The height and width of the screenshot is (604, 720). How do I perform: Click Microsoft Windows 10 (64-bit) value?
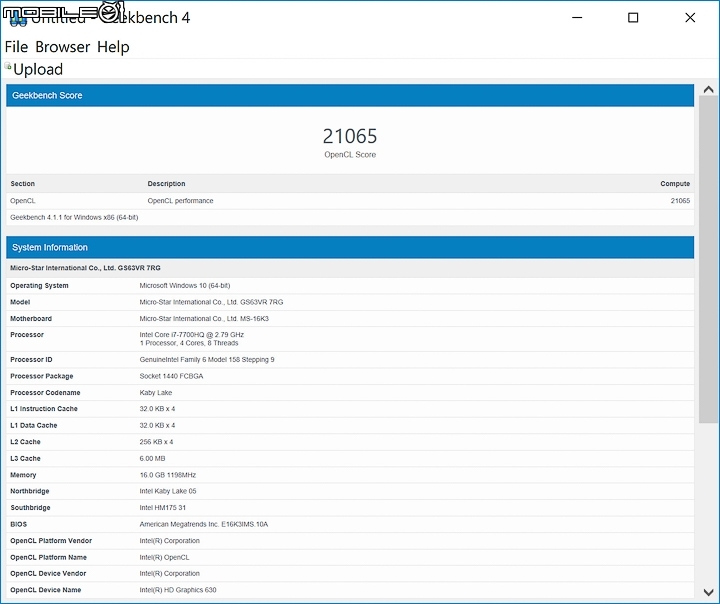pyautogui.click(x=185, y=286)
